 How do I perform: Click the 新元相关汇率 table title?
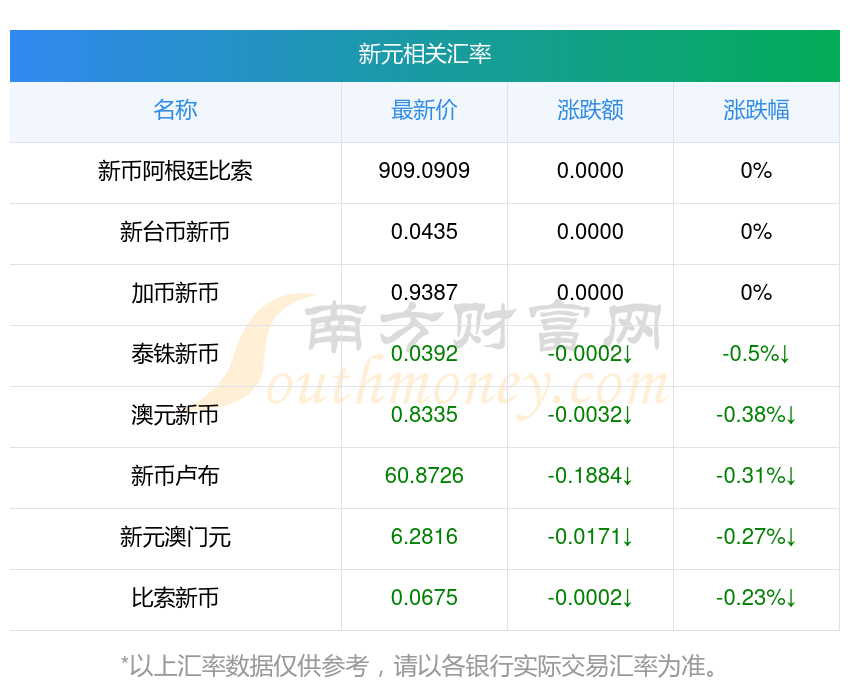(x=424, y=54)
